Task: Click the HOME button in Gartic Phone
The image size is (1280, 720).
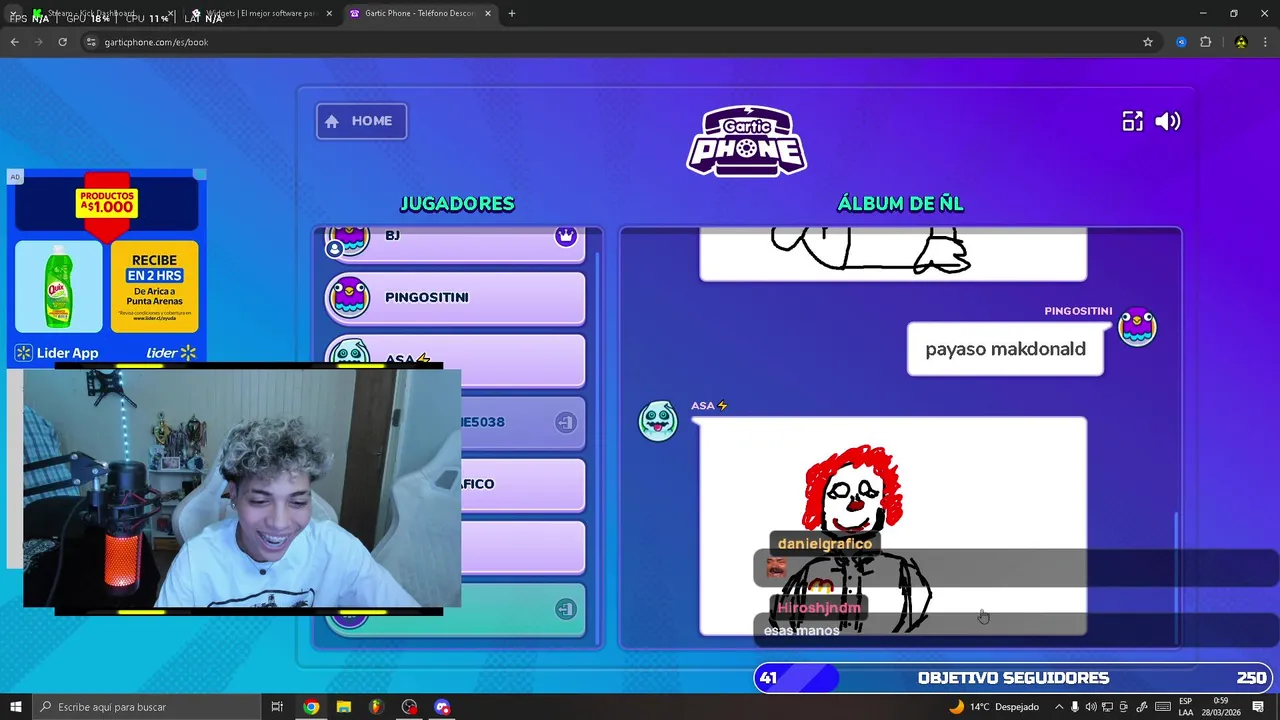Action: [x=361, y=121]
